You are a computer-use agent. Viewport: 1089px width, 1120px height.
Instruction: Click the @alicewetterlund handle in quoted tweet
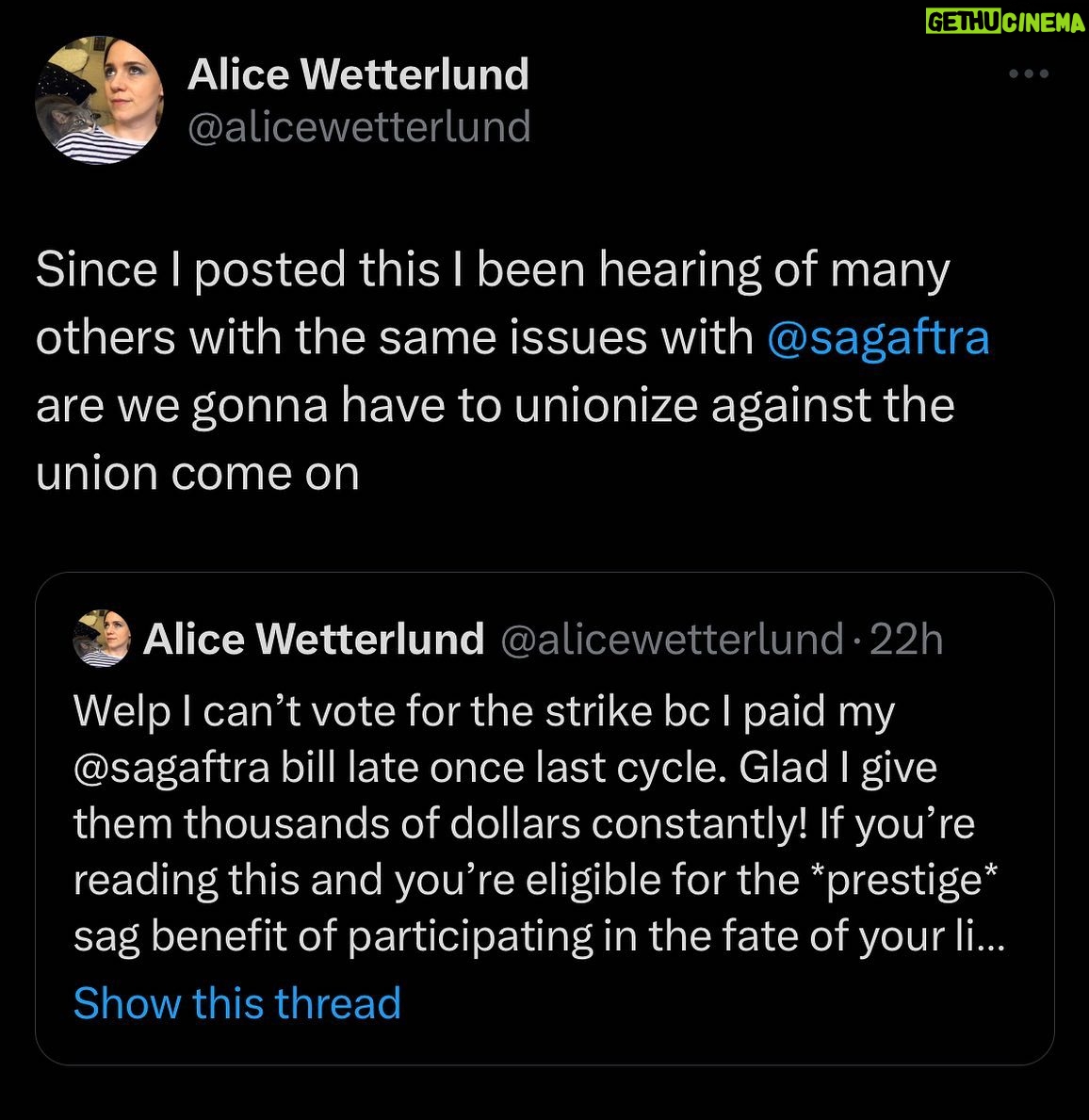pos(672,639)
